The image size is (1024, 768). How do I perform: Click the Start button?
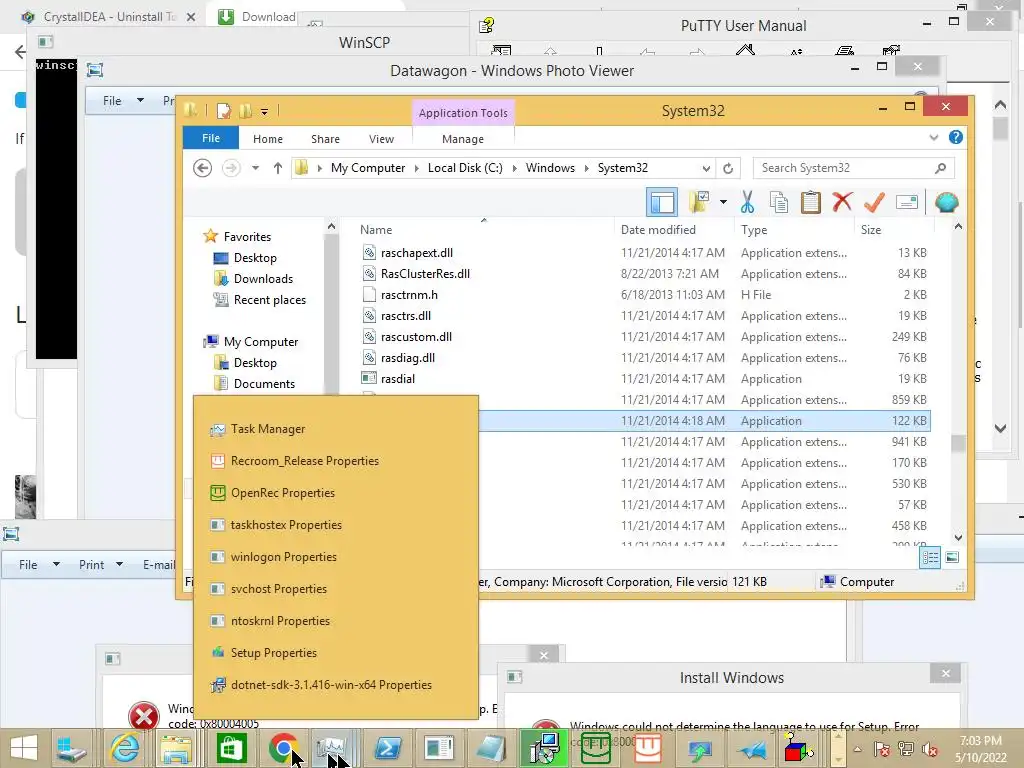(x=24, y=748)
